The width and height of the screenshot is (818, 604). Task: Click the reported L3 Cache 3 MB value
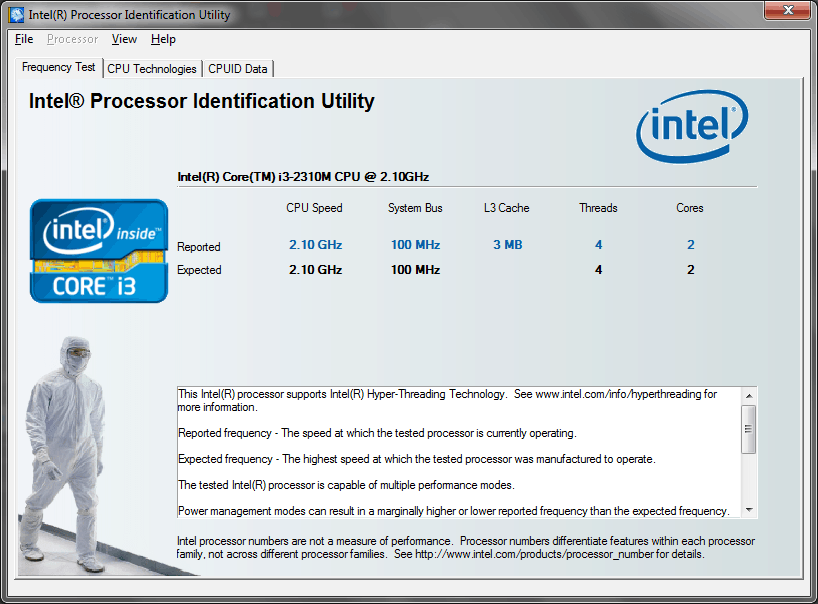508,245
